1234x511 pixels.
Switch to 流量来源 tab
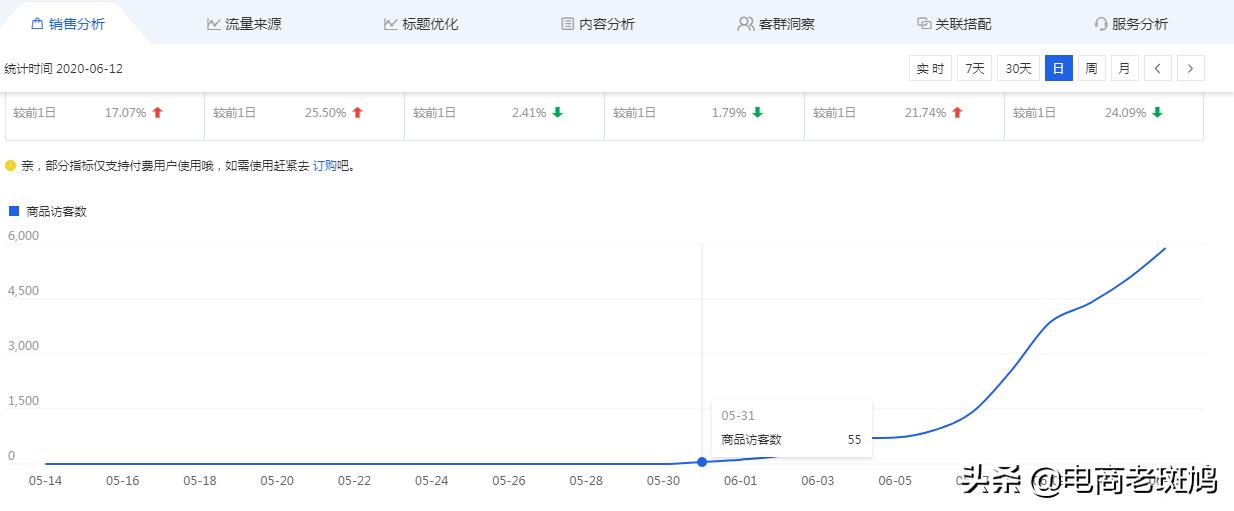point(244,23)
